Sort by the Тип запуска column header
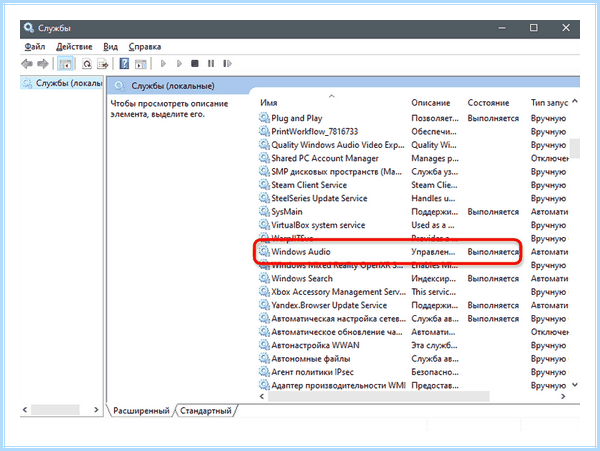This screenshot has width=600, height=451. click(549, 103)
